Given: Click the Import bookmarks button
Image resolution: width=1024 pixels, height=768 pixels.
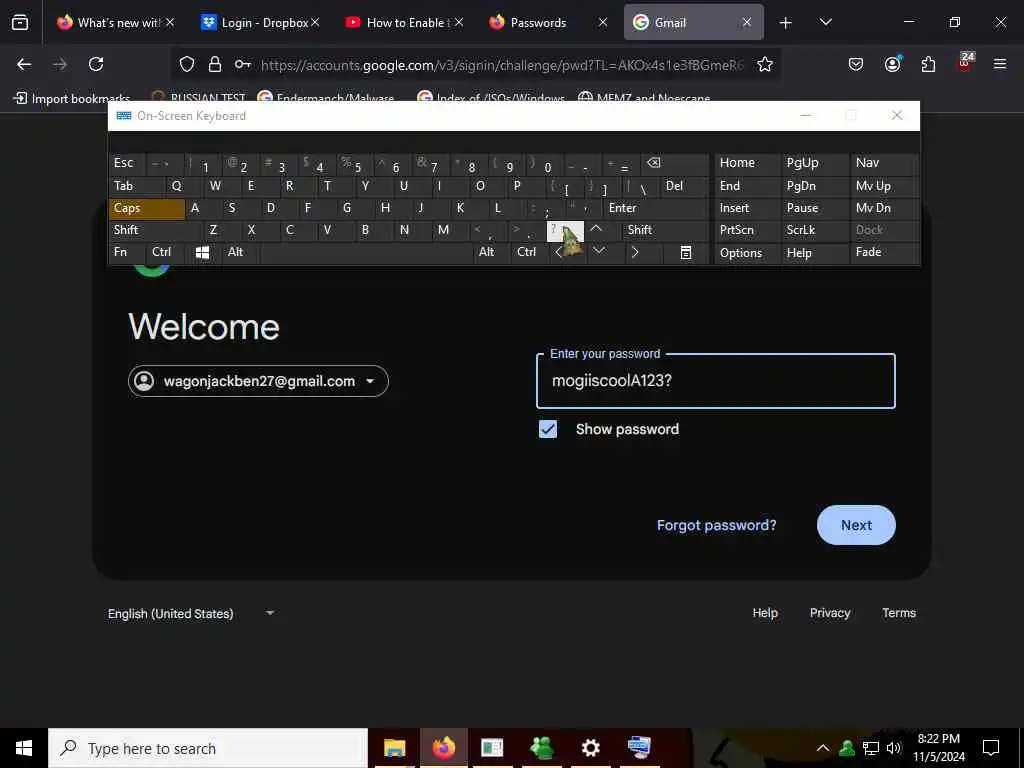Looking at the screenshot, I should pyautogui.click(x=71, y=99).
